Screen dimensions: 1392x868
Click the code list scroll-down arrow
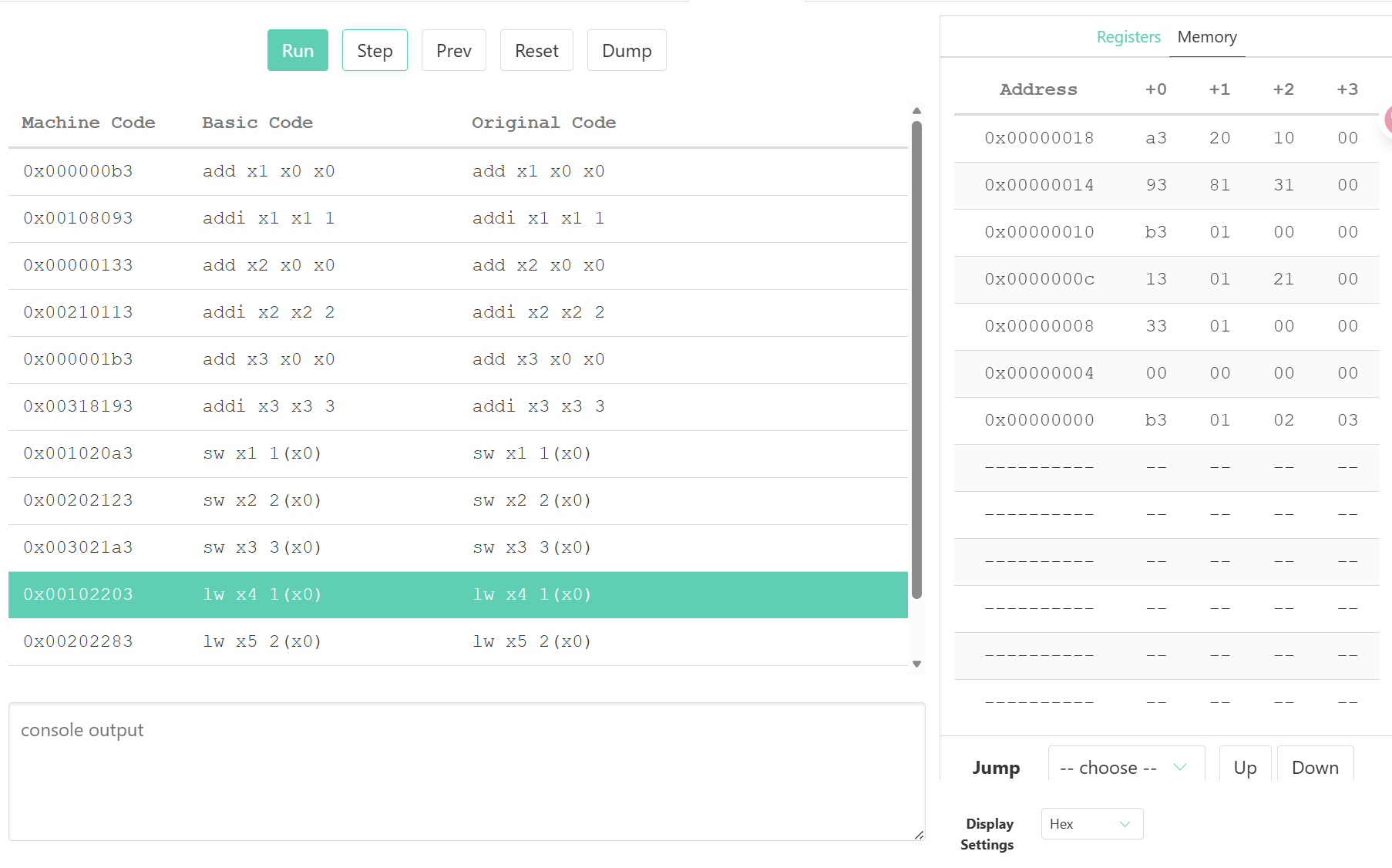click(x=916, y=664)
